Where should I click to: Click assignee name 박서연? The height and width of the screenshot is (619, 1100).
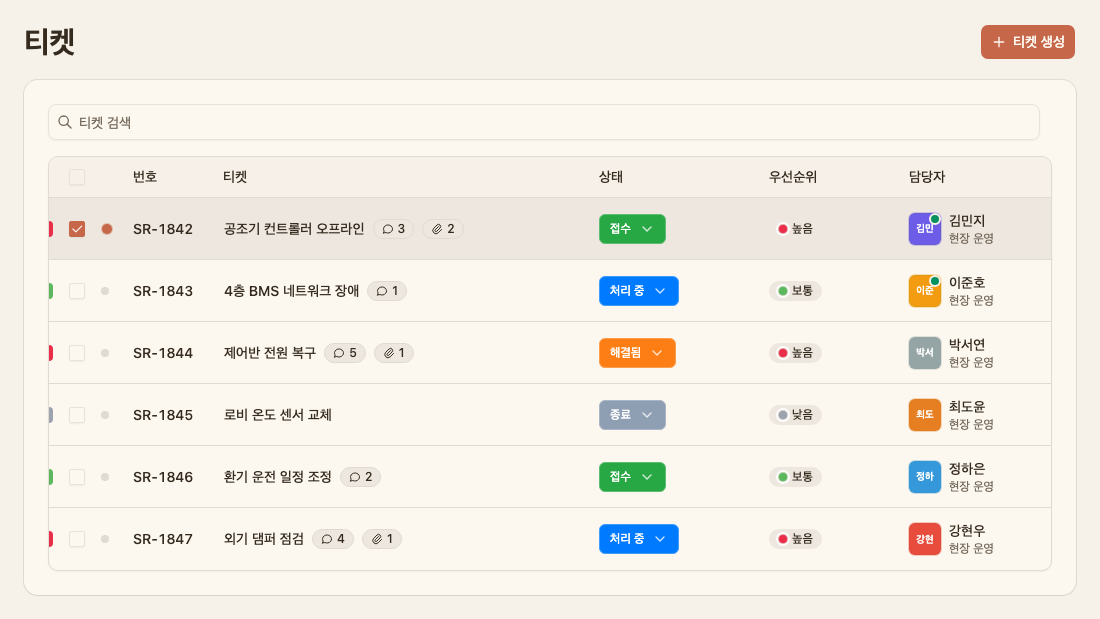pos(967,345)
